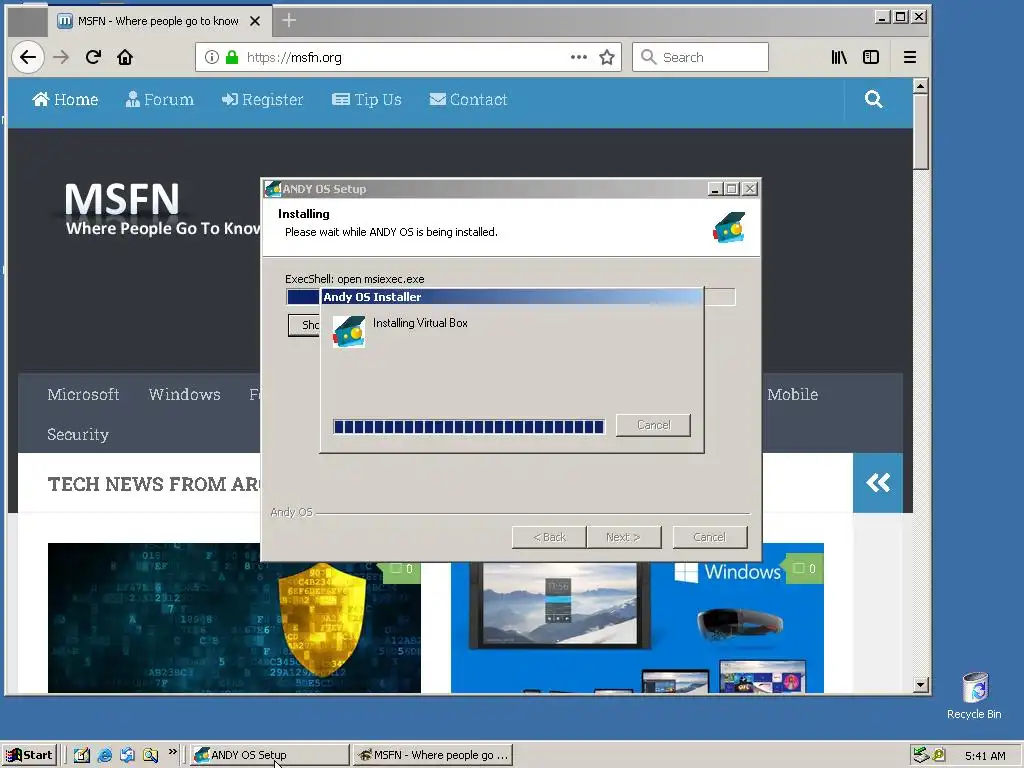1024x768 pixels.
Task: Click Next button in ANDY OS Setup
Action: [x=623, y=537]
